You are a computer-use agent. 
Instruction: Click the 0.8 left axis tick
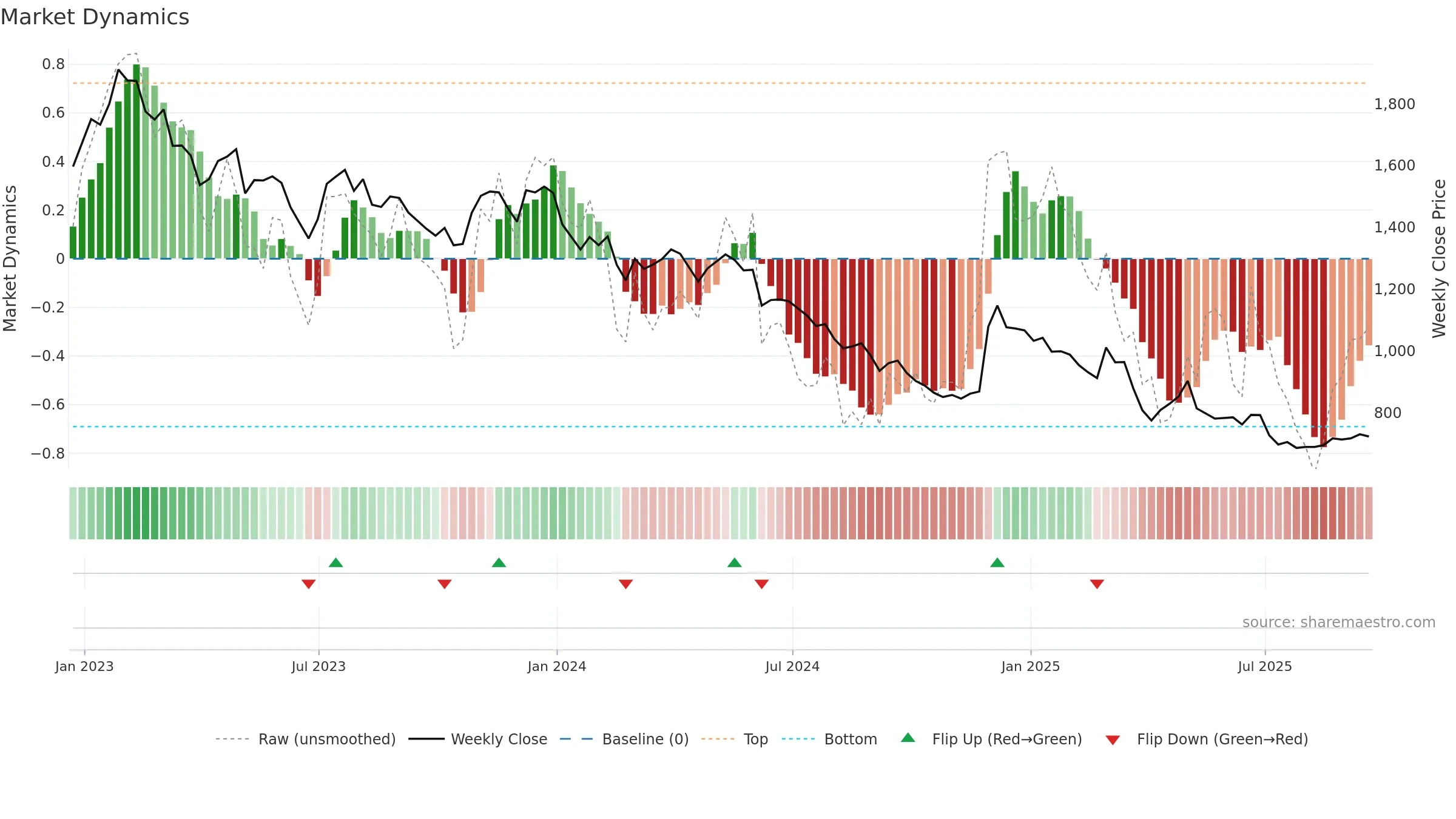pos(53,64)
